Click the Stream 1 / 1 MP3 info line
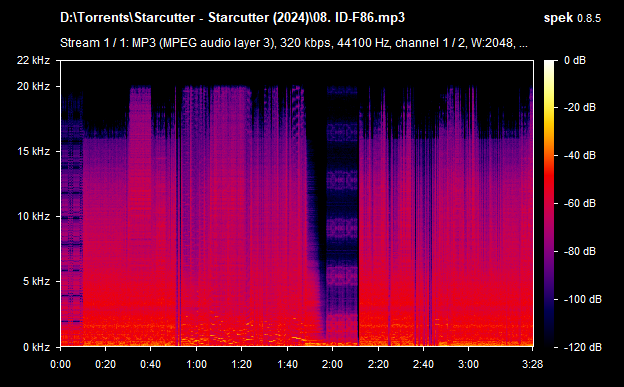The image size is (624, 387). [294, 43]
